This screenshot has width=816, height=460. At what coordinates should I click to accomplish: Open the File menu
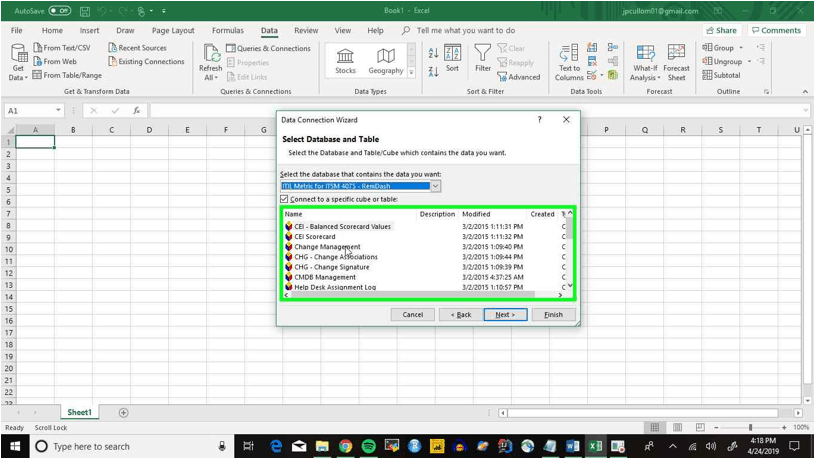[x=17, y=30]
